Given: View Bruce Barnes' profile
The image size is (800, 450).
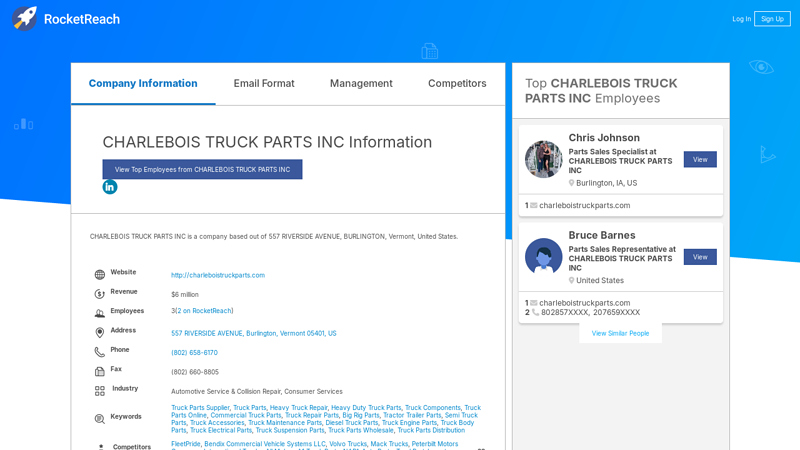Looking at the screenshot, I should (x=700, y=257).
